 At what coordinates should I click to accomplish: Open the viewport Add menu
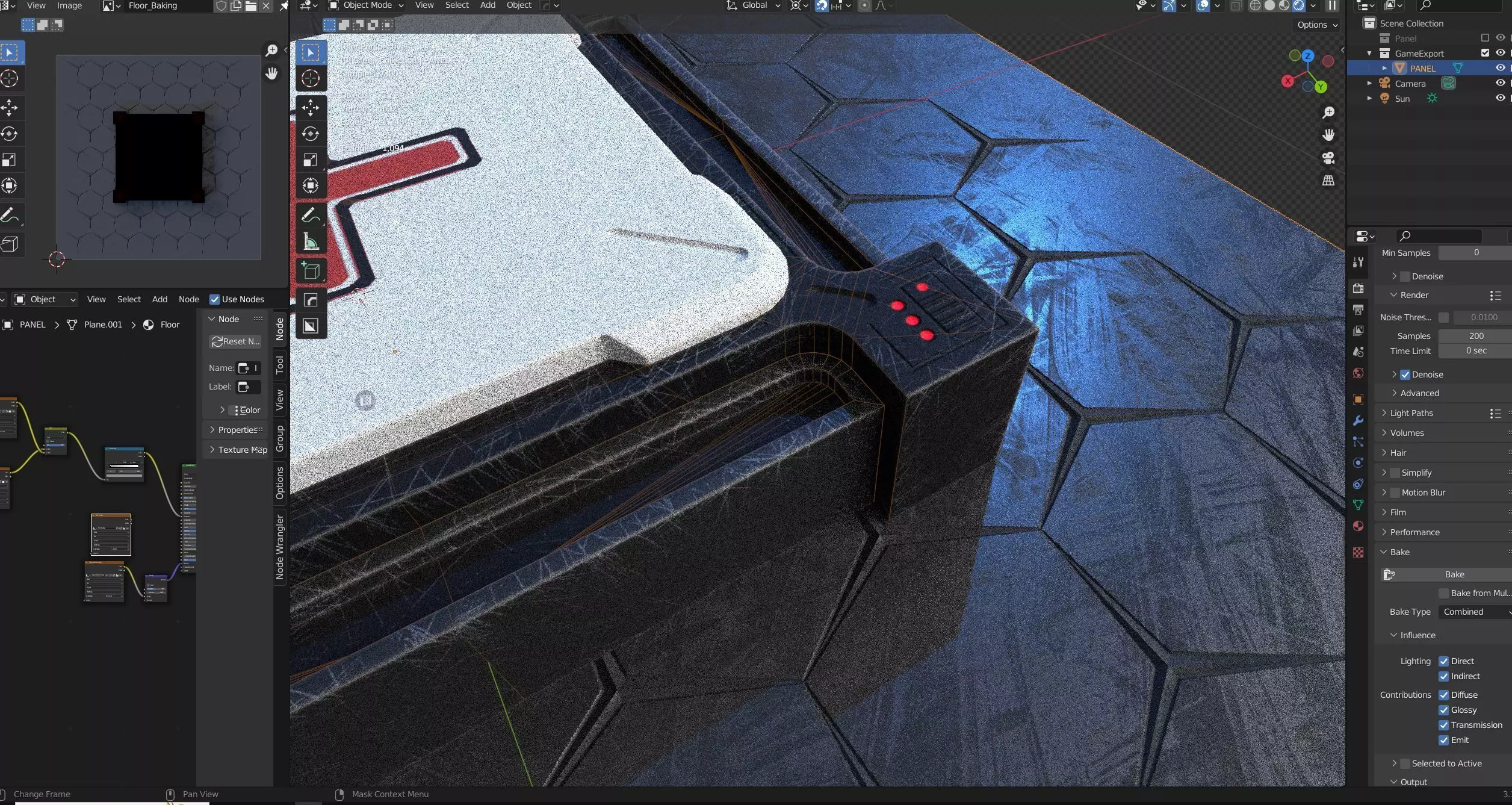488,5
